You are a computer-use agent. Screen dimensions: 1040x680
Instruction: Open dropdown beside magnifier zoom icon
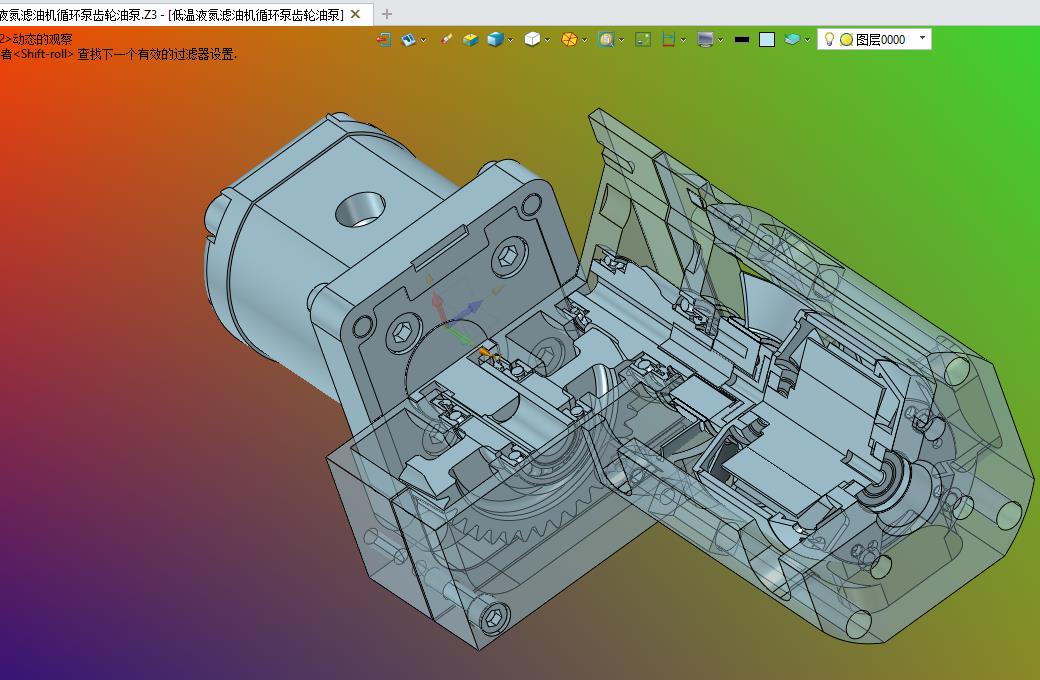click(621, 40)
